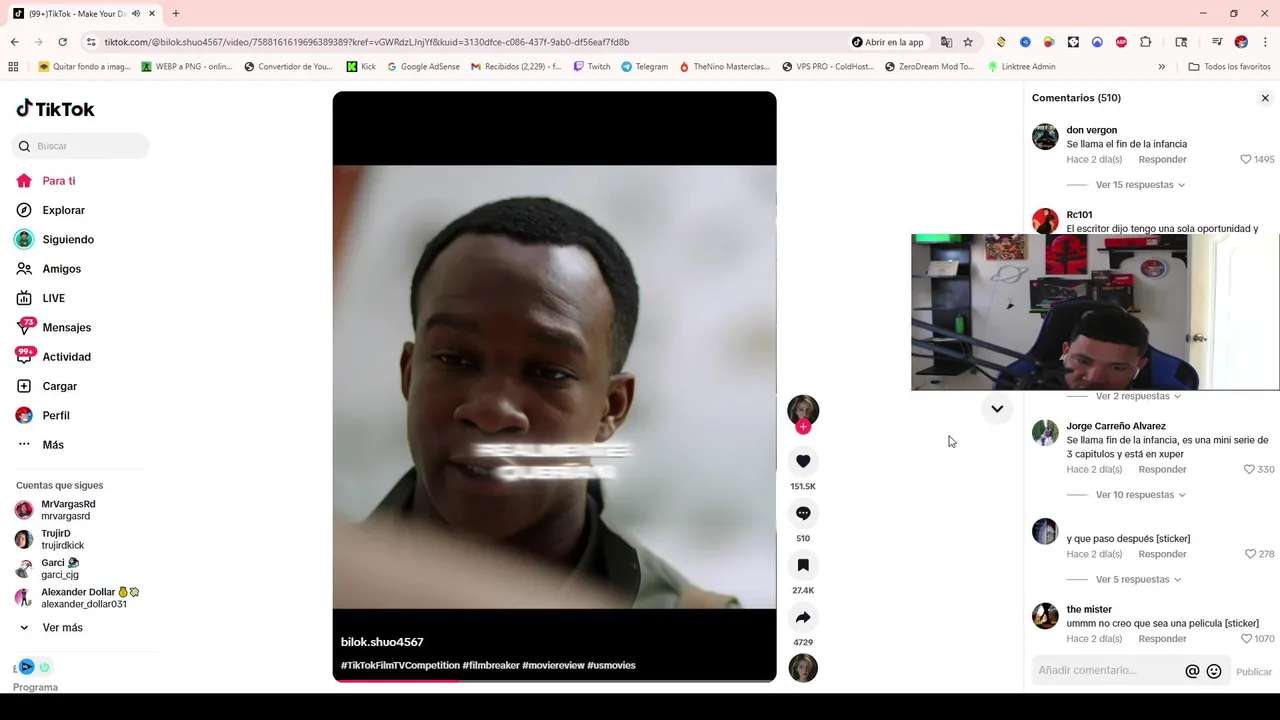
Task: Open a new browser tab
Action: tap(176, 14)
